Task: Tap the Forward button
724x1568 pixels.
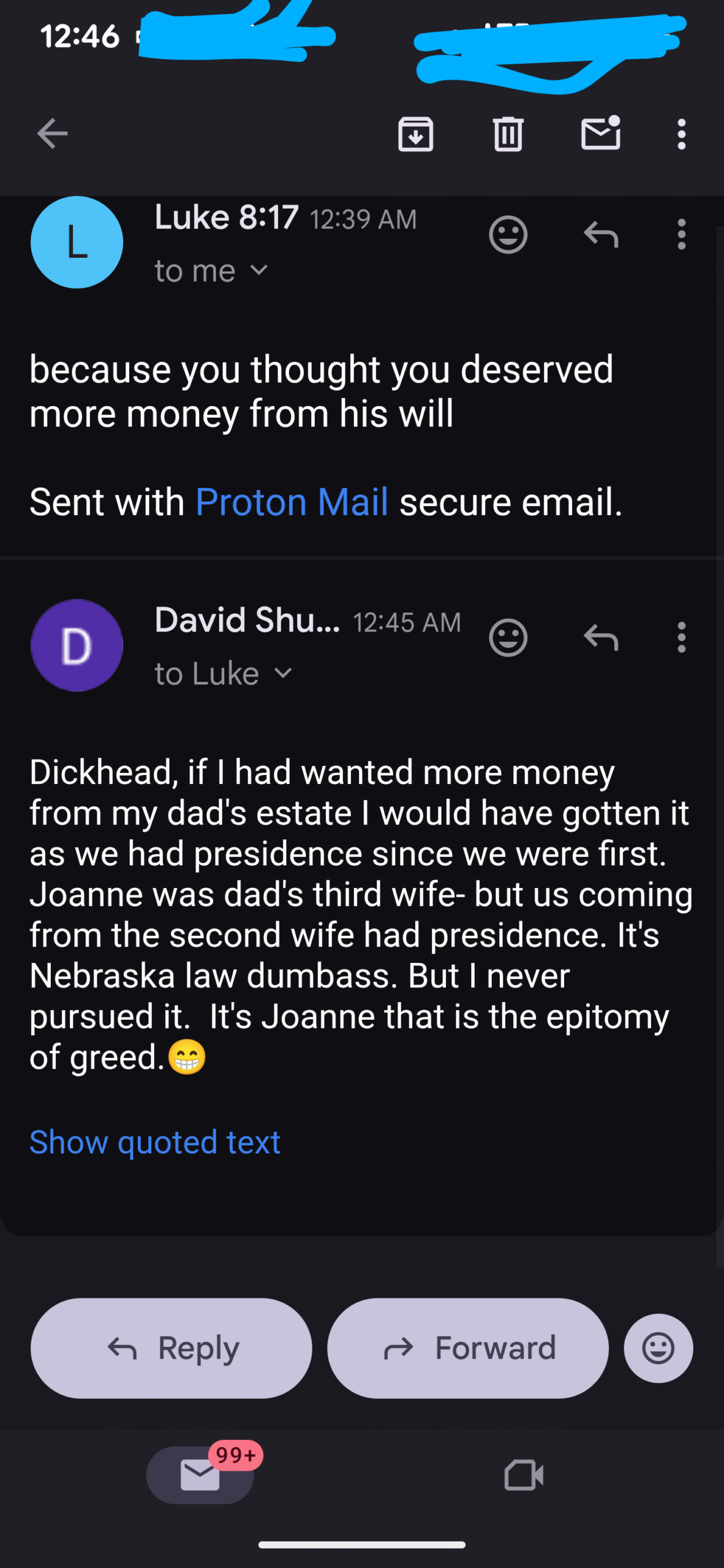Action: pos(468,1348)
